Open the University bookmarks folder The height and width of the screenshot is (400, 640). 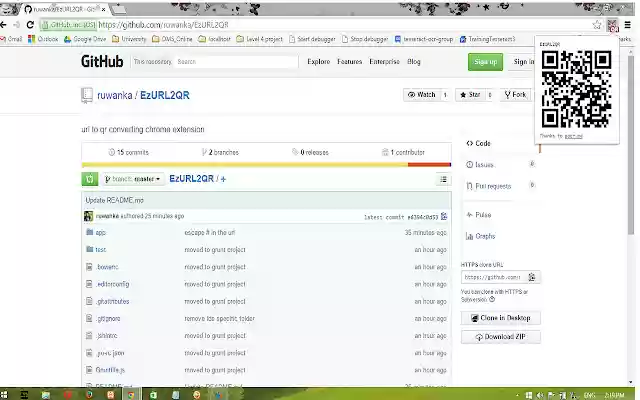pos(129,39)
